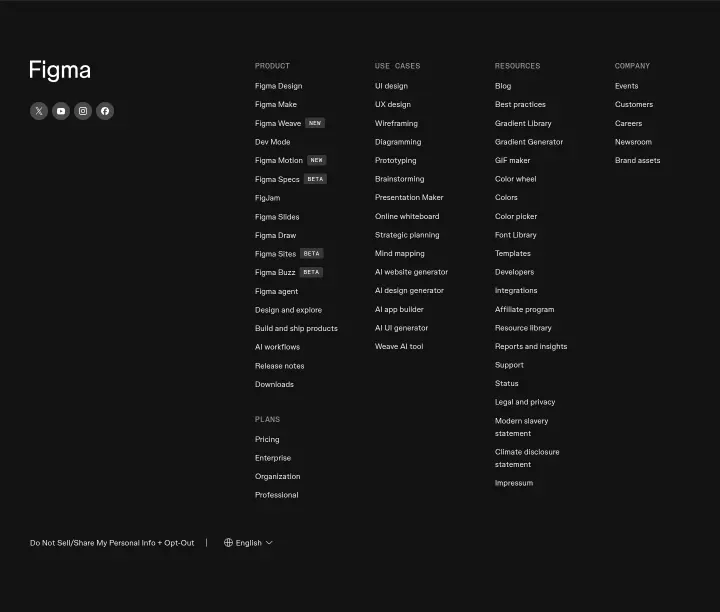
Task: Open the Blog link
Action: pyautogui.click(x=503, y=86)
